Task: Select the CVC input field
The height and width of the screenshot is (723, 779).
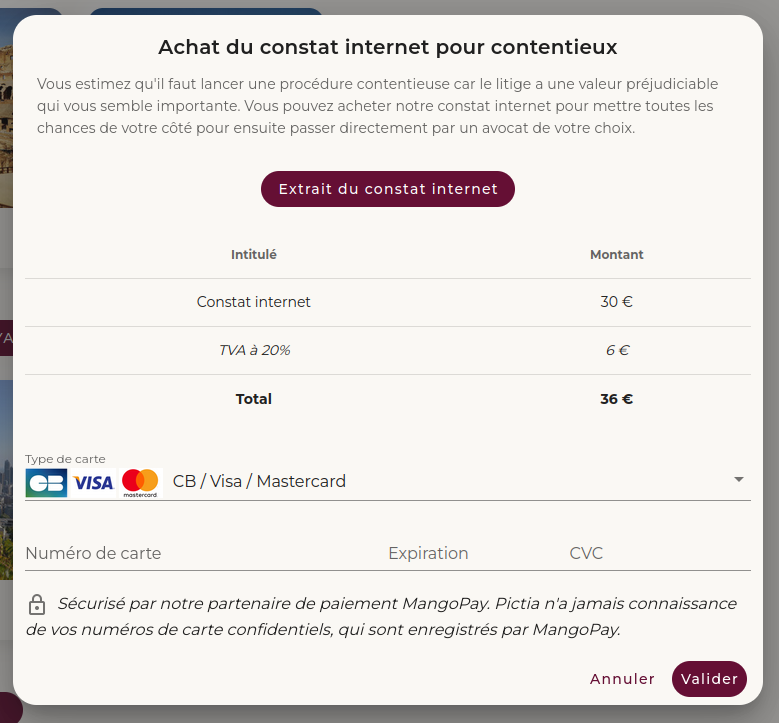Action: (x=586, y=553)
